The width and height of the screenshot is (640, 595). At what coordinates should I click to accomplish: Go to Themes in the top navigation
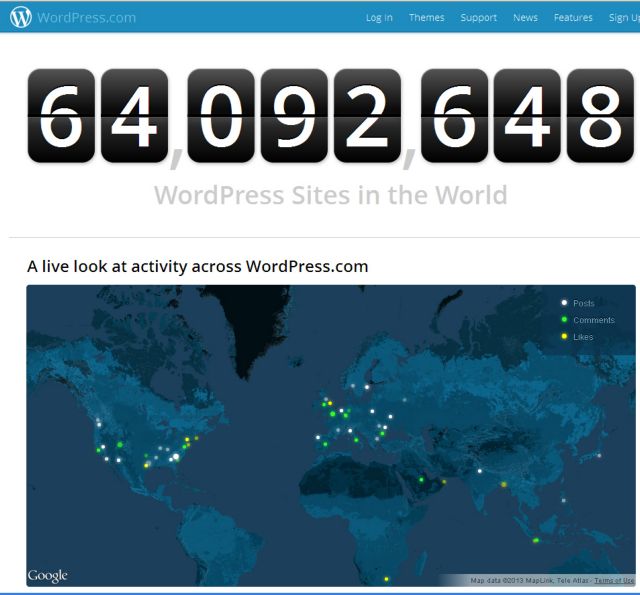tap(427, 18)
